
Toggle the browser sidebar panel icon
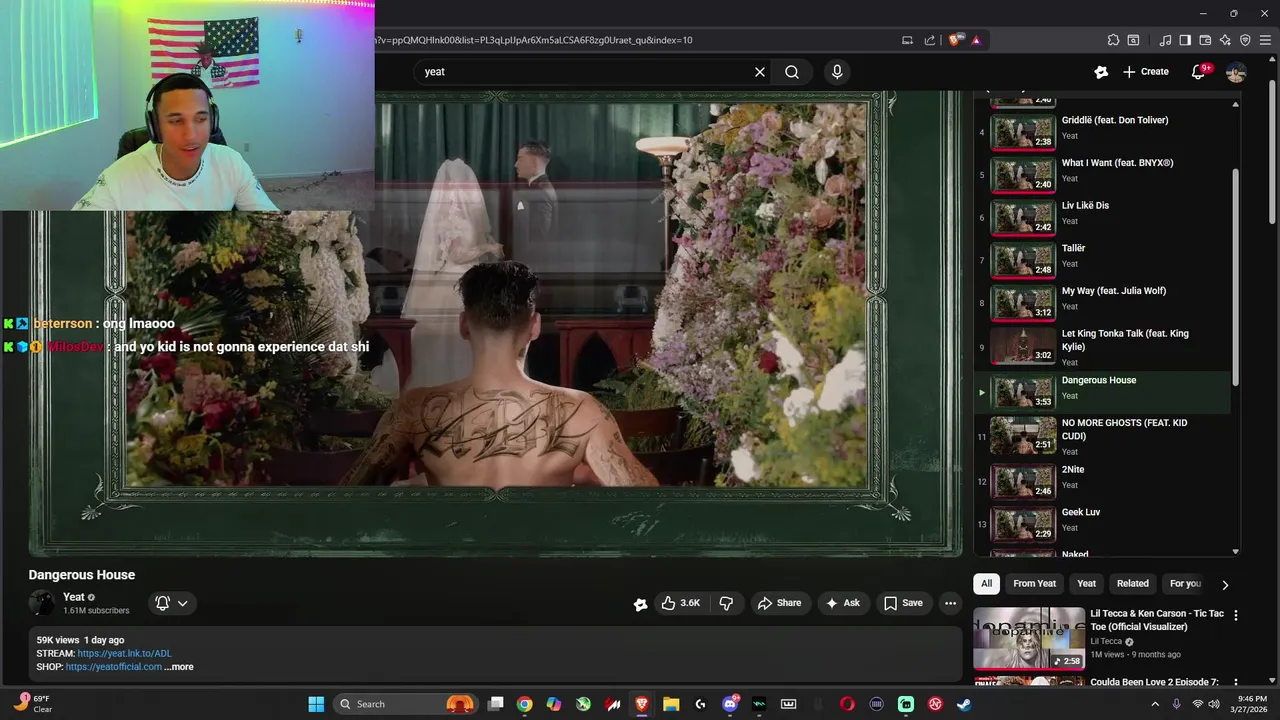1185,40
